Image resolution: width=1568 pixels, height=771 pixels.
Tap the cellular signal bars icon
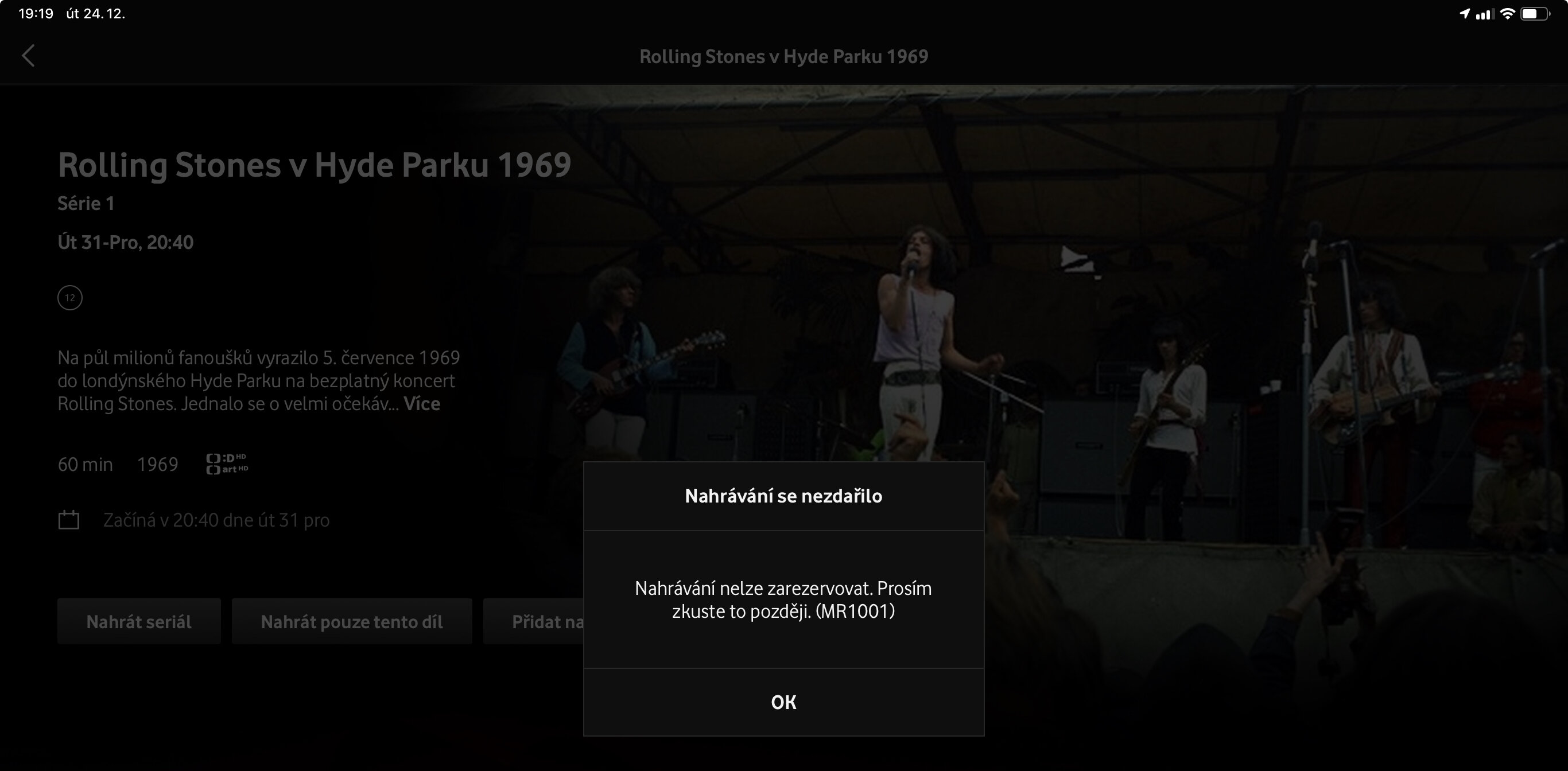point(1485,14)
